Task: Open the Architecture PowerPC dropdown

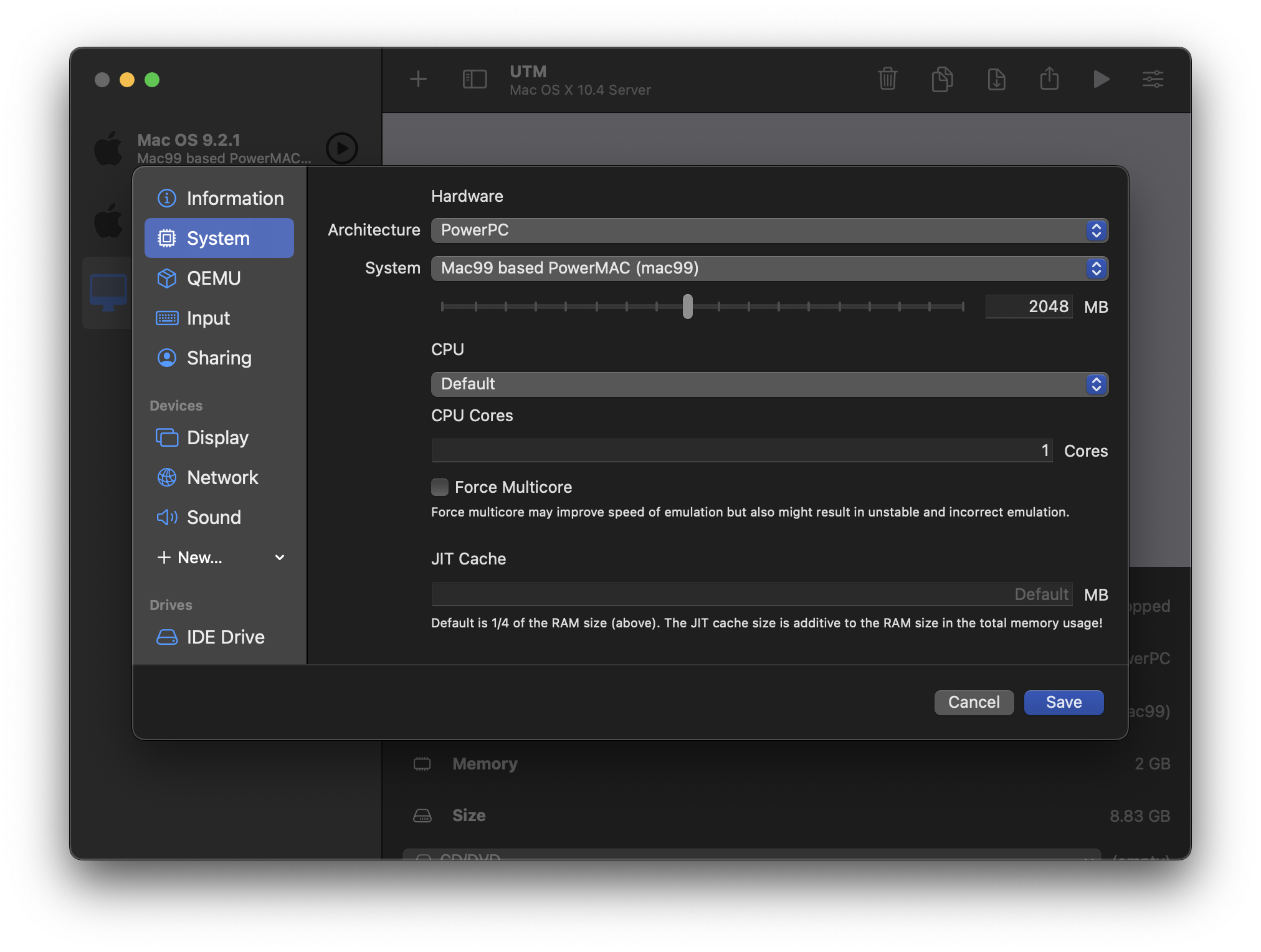Action: (769, 231)
